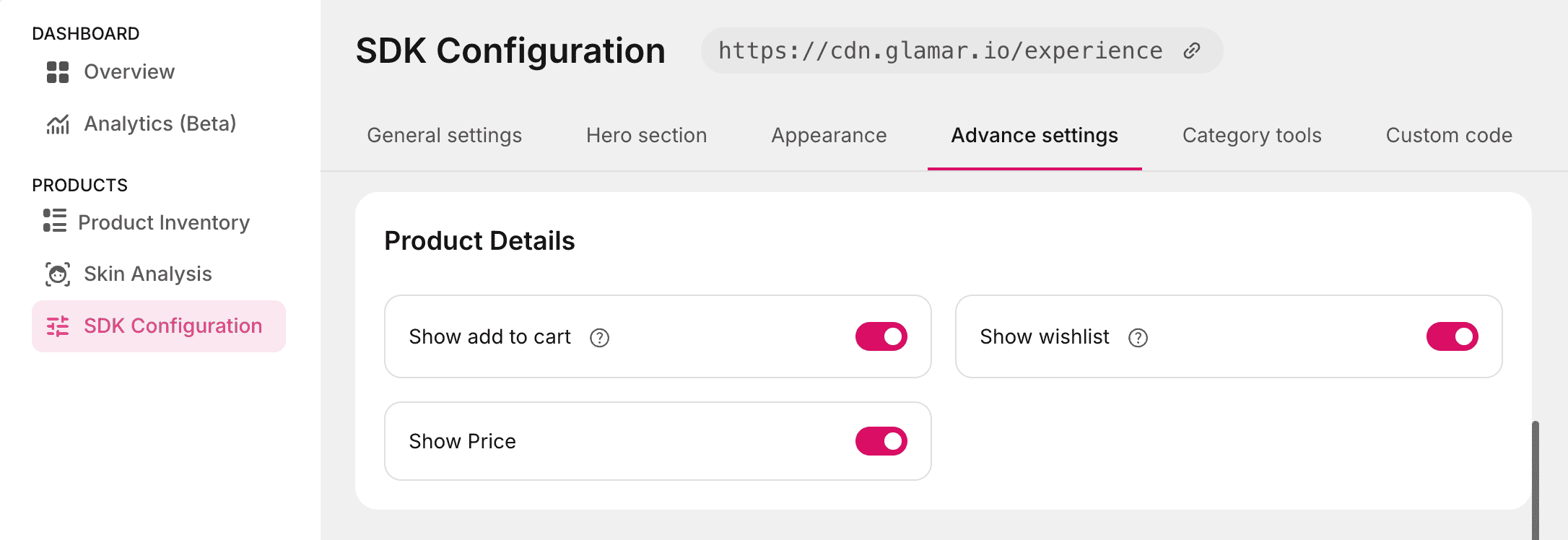This screenshot has width=1568, height=540.
Task: Click the Overview grid icon
Action: click(x=58, y=72)
